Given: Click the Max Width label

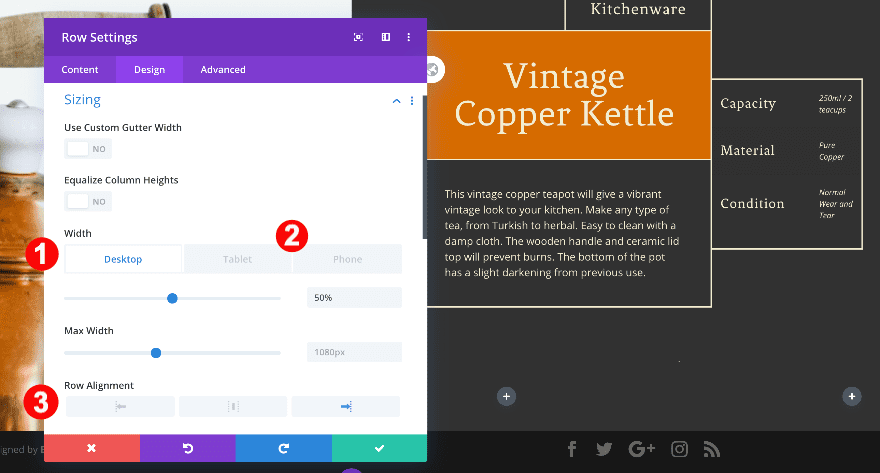Looking at the screenshot, I should [89, 330].
